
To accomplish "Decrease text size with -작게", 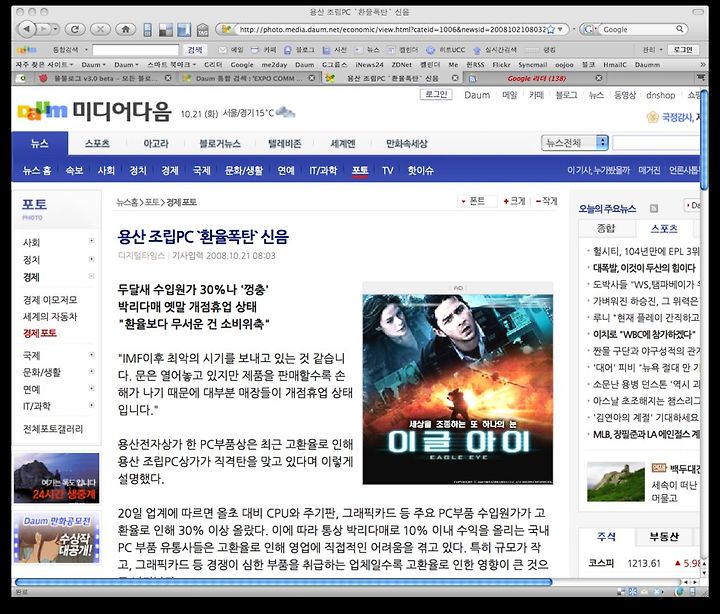I will [x=546, y=201].
